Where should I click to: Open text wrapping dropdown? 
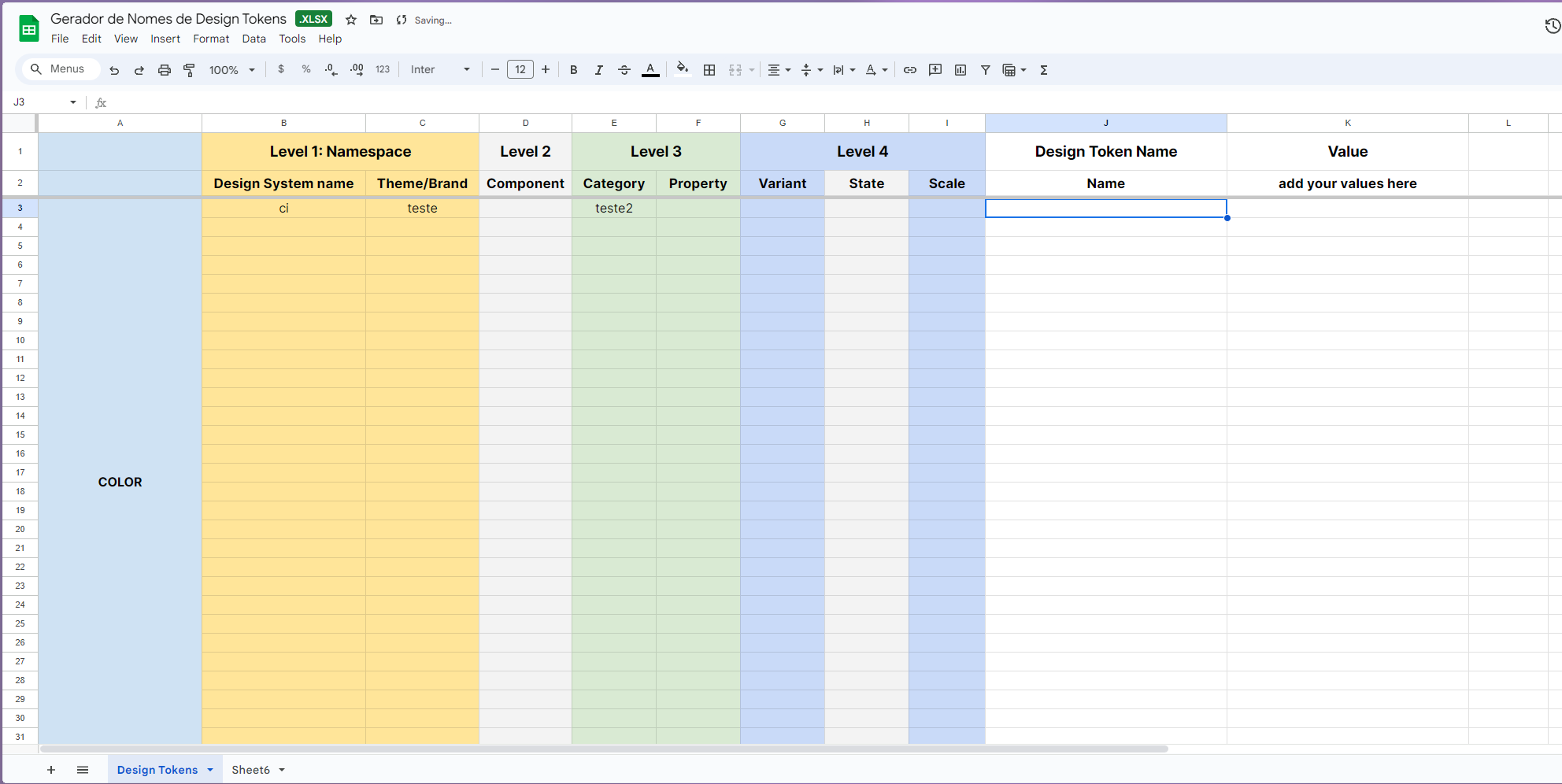844,70
